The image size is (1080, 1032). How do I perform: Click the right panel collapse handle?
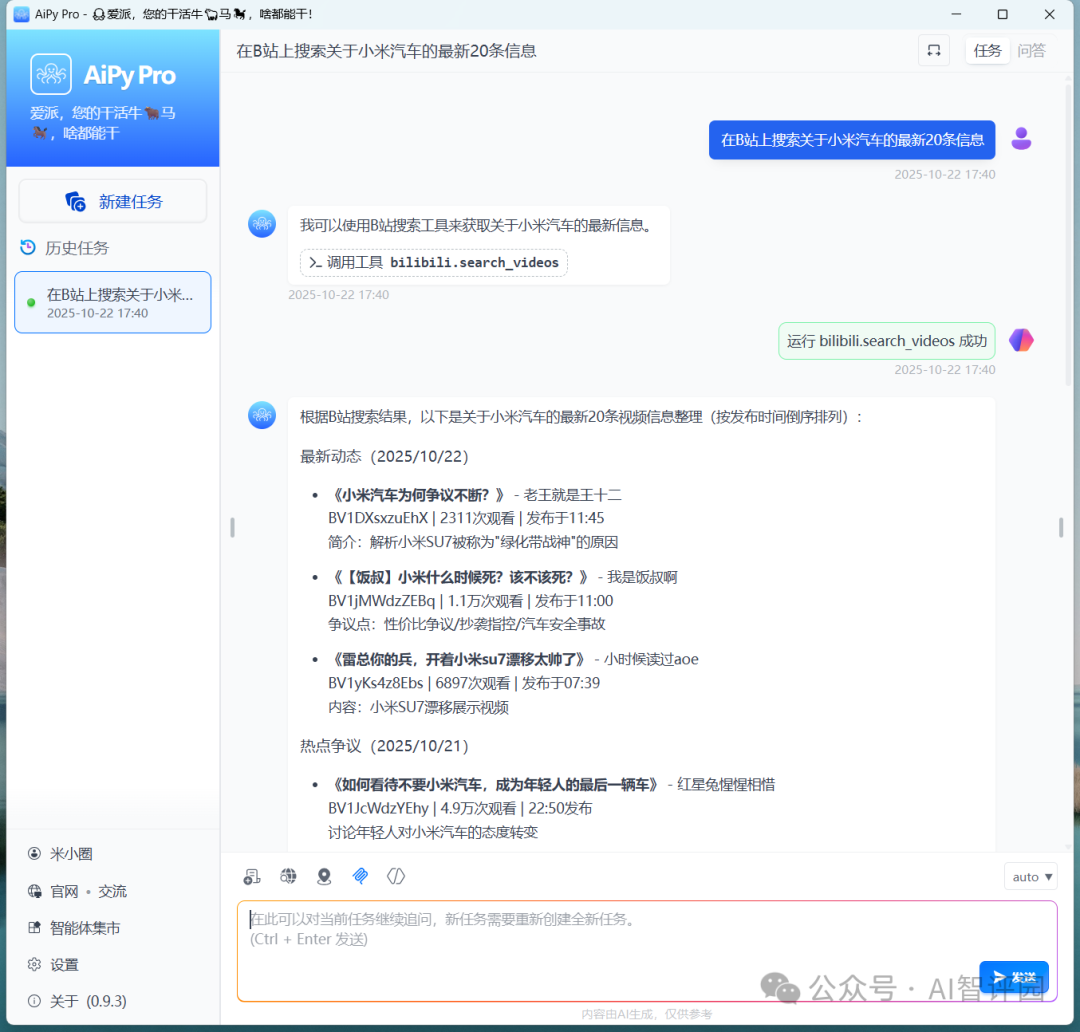[x=1061, y=528]
